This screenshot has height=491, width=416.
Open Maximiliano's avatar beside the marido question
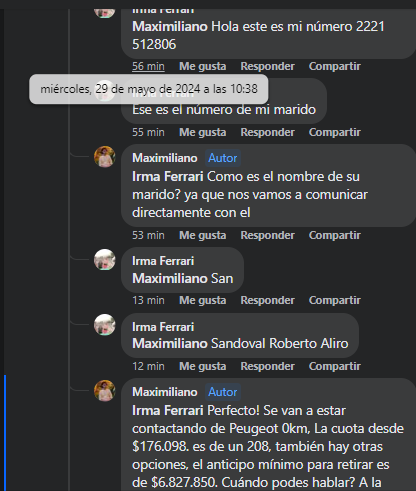coord(105,157)
